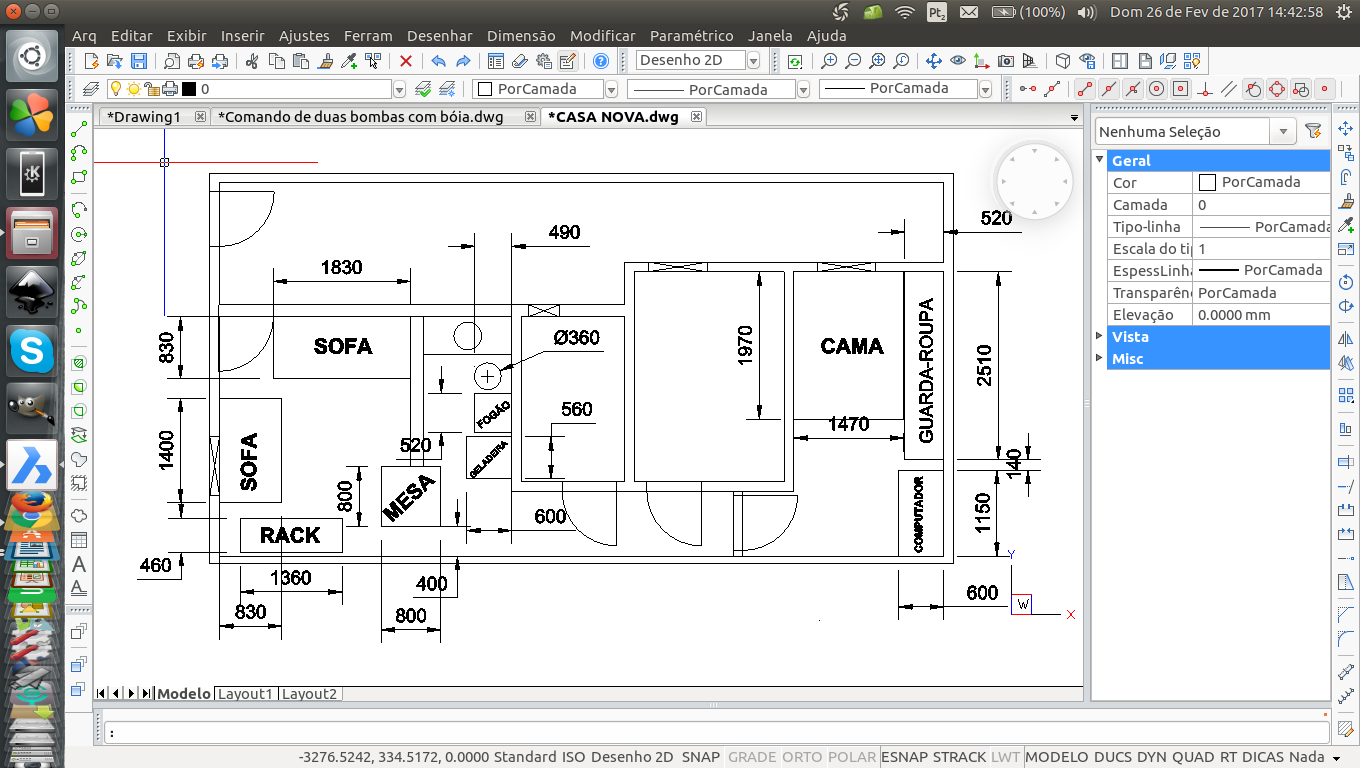
Task: Collapse the Geral properties section
Action: pos(1100,160)
